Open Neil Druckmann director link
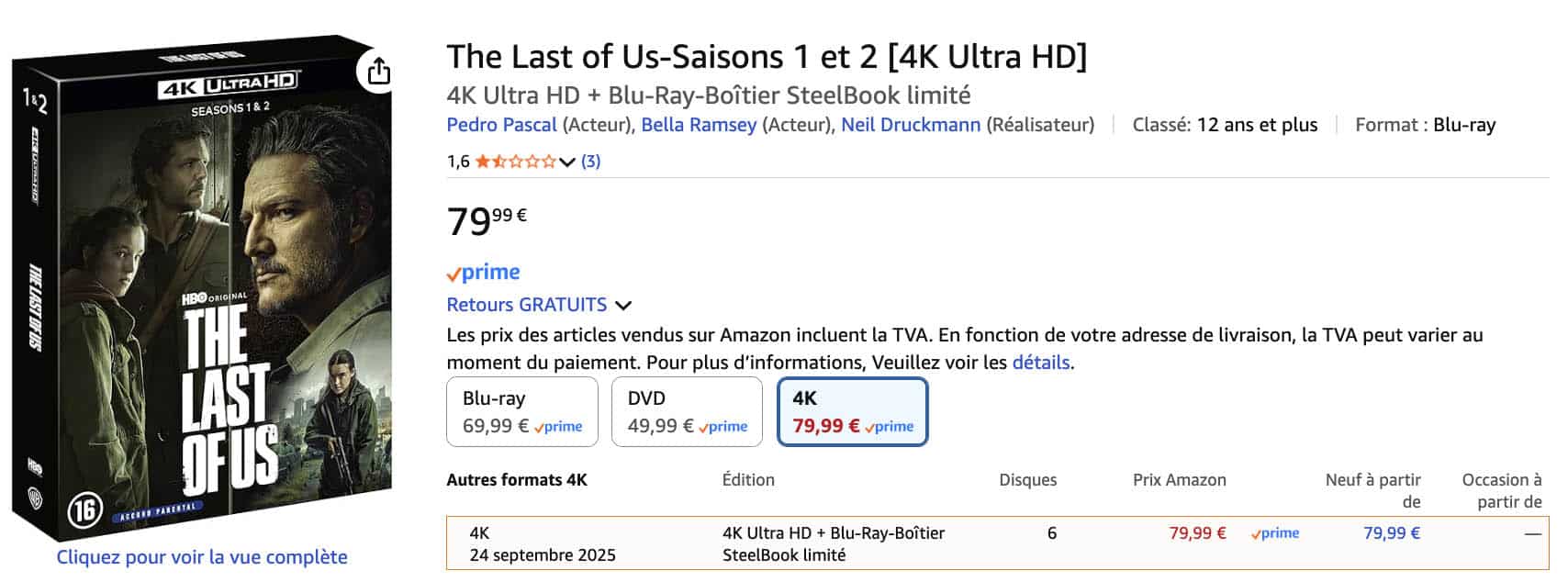Screen dimensions: 1568x582 [x=911, y=125]
